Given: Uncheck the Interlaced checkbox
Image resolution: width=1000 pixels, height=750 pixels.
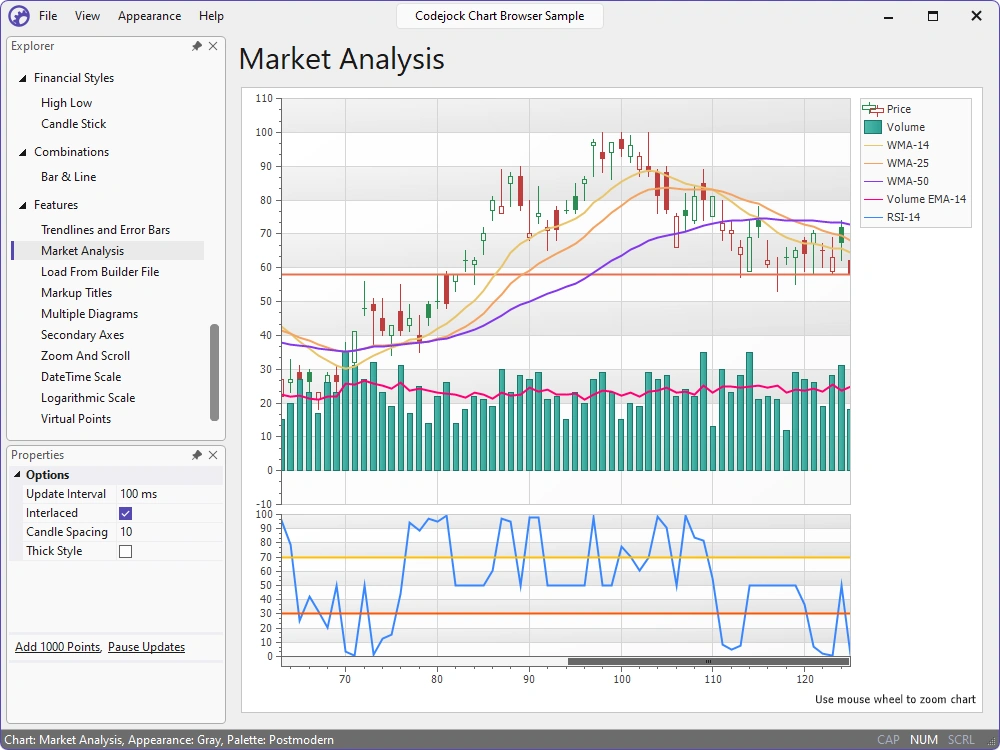Looking at the screenshot, I should coord(126,513).
